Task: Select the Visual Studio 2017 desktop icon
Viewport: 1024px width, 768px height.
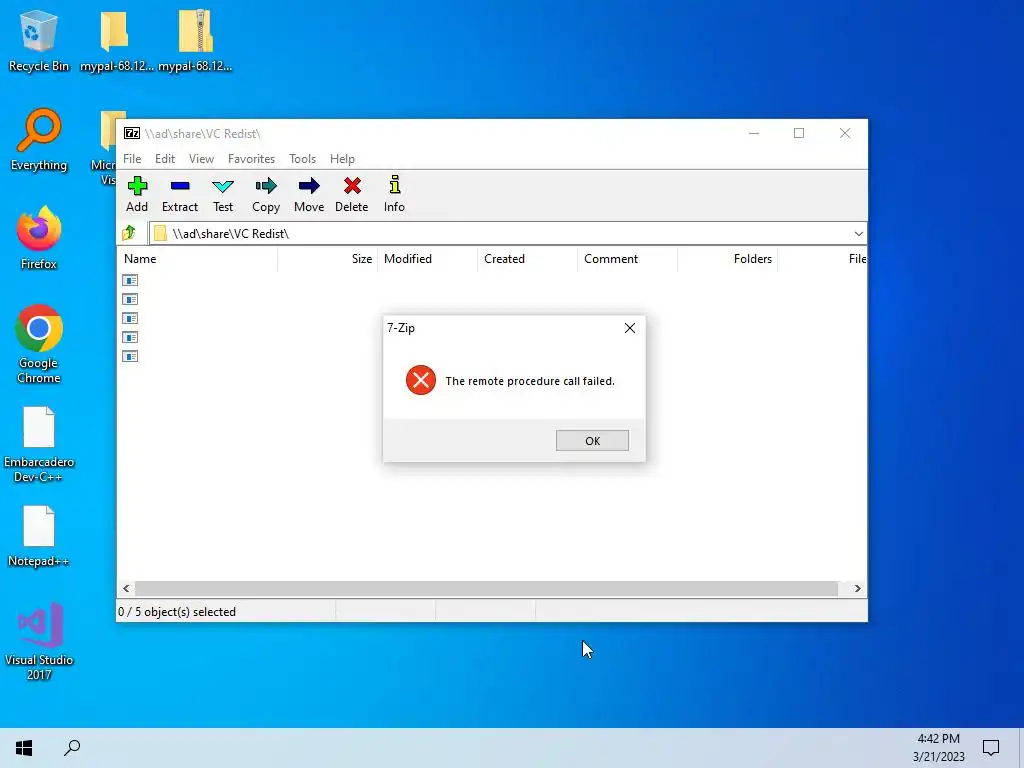Action: (39, 641)
